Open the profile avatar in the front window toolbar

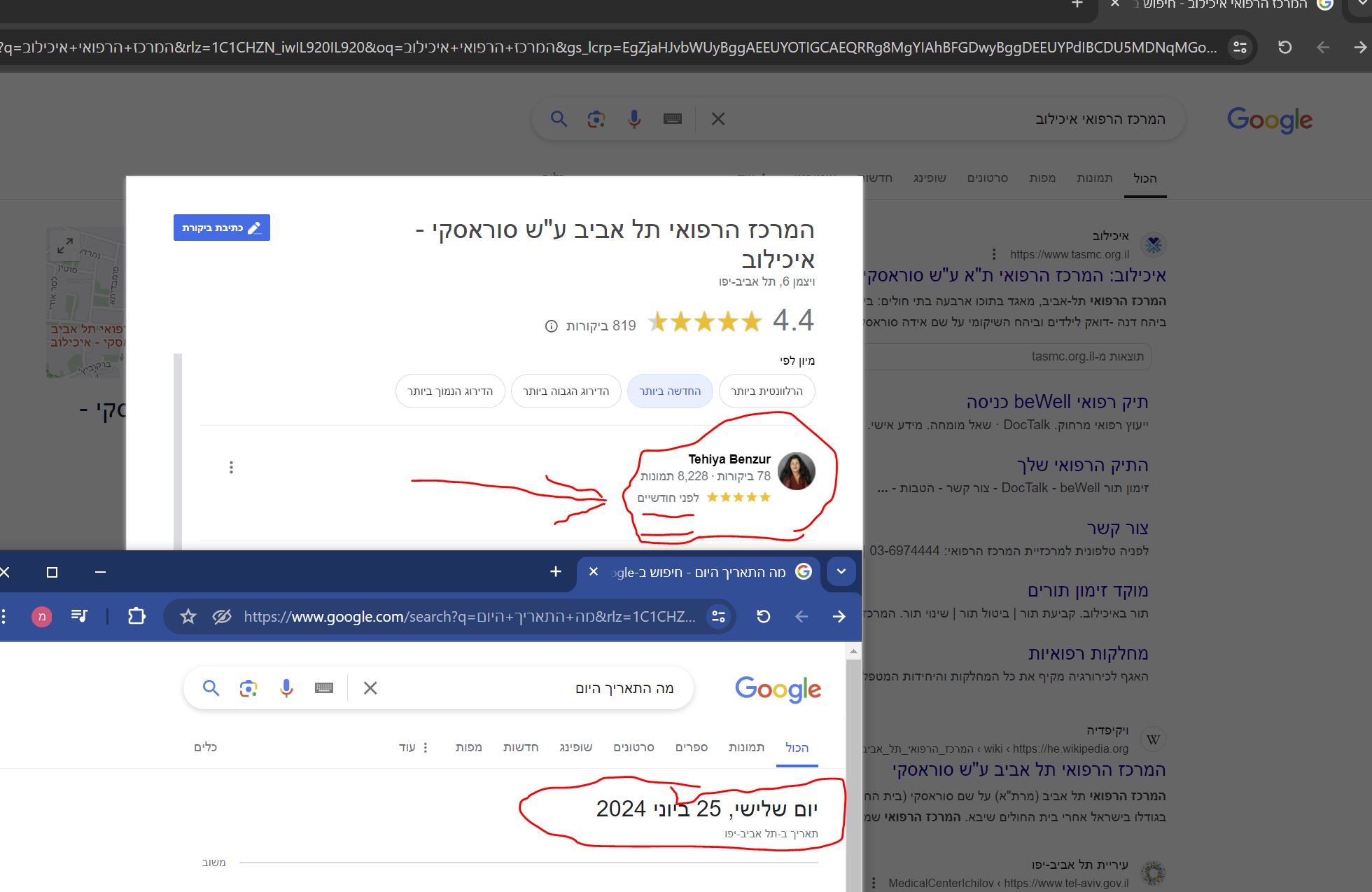pos(41,617)
